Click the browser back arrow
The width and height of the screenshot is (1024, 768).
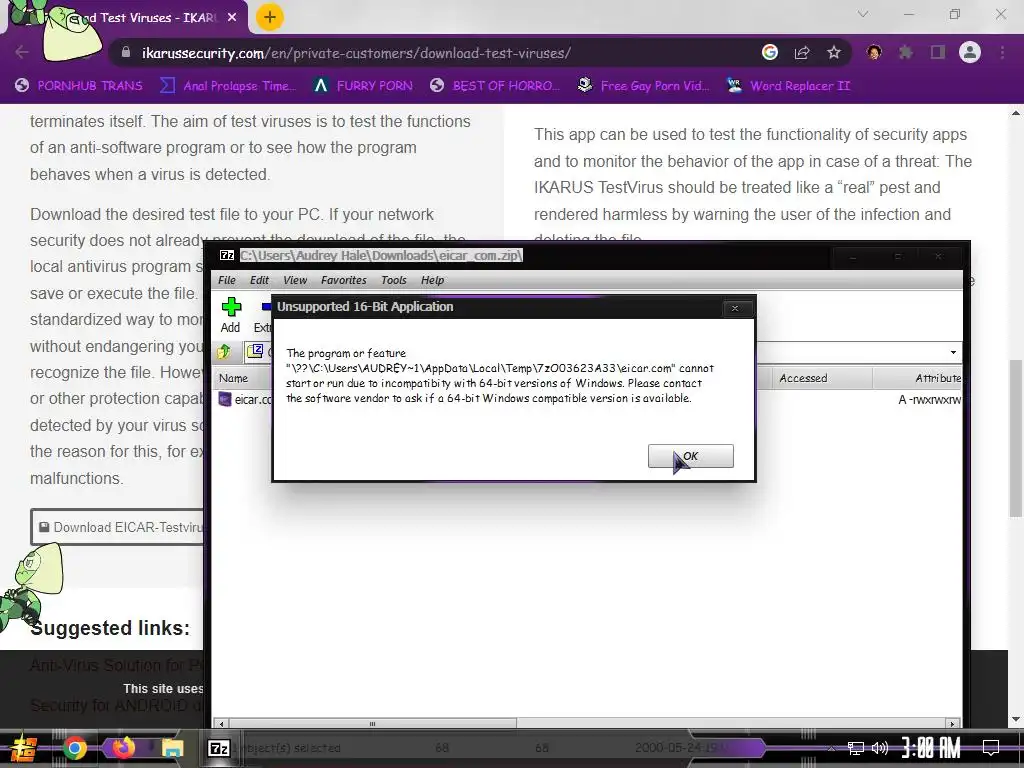pyautogui.click(x=22, y=52)
